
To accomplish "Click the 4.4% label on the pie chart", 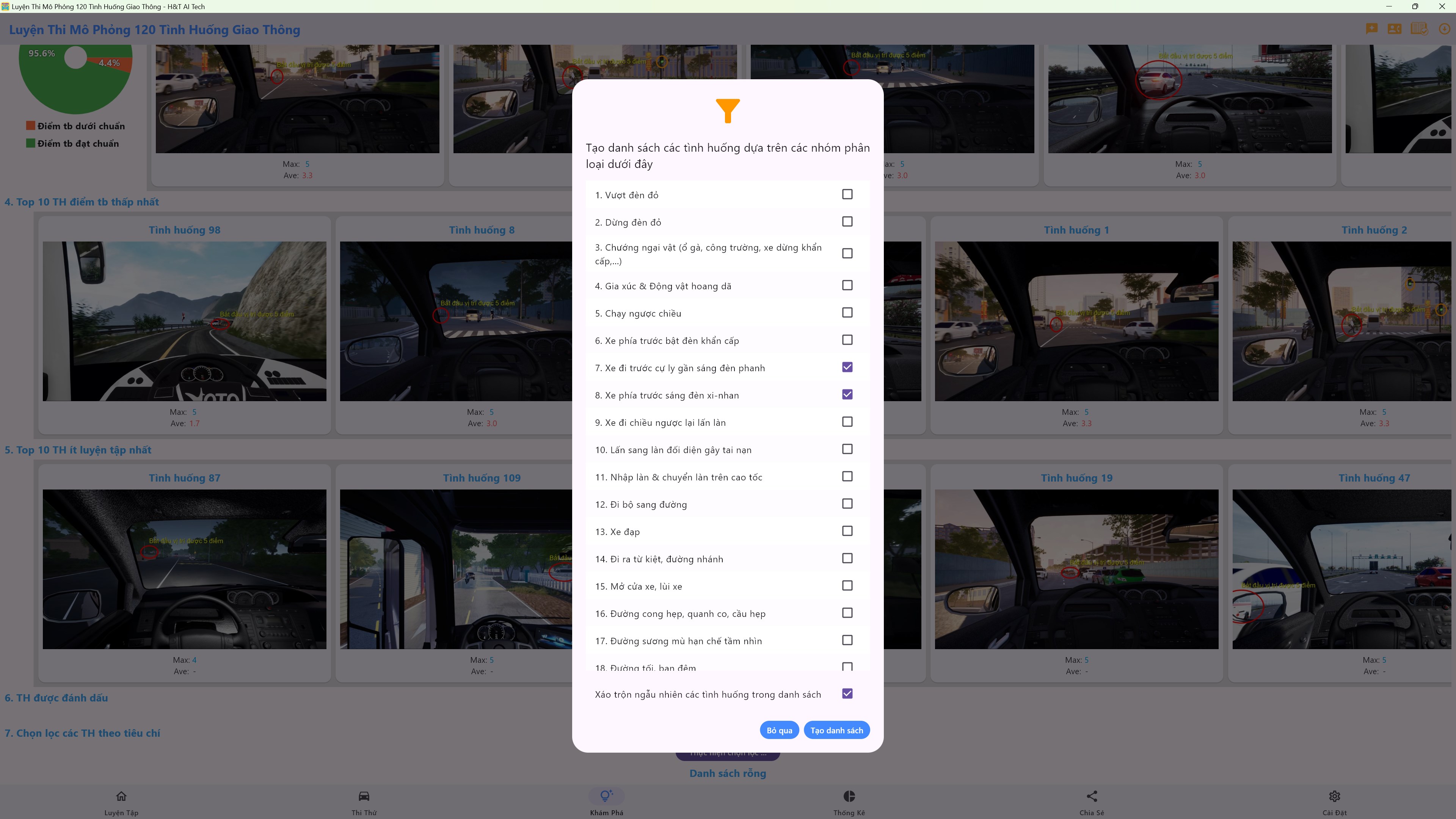I will point(109,63).
